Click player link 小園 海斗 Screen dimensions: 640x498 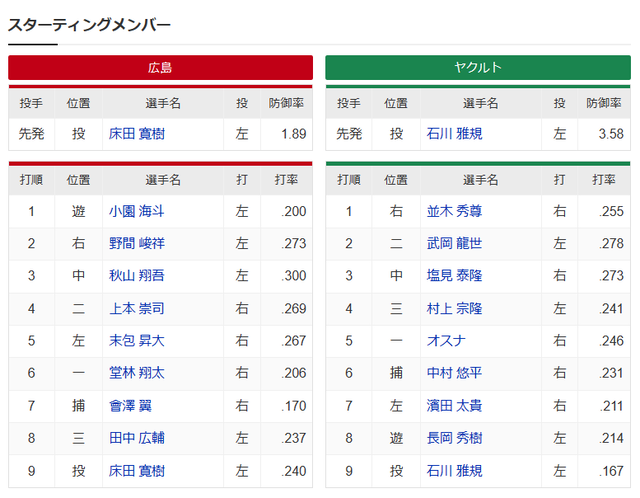coord(137,211)
